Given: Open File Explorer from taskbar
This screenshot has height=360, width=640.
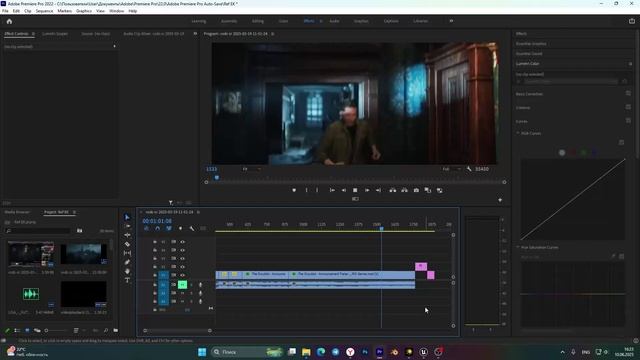Looking at the screenshot, I should click(x=306, y=352).
